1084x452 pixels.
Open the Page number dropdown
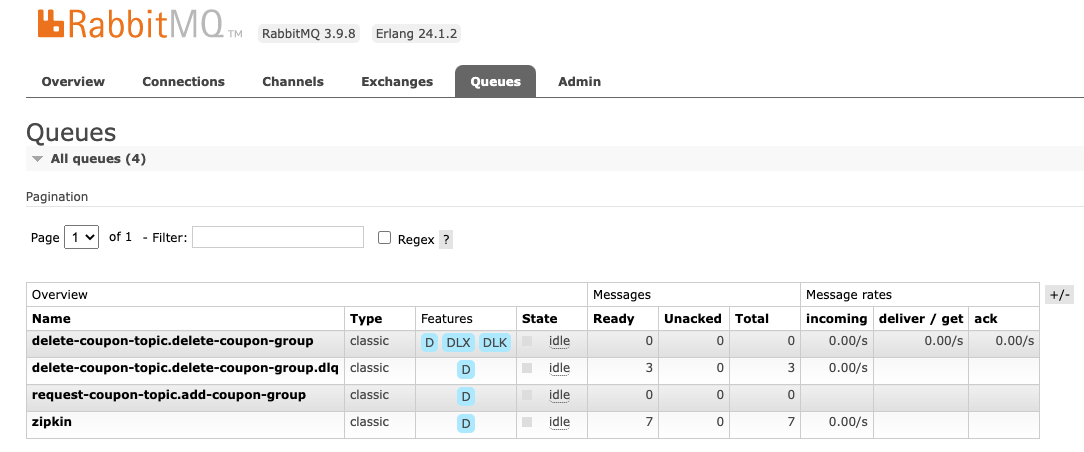click(x=81, y=237)
